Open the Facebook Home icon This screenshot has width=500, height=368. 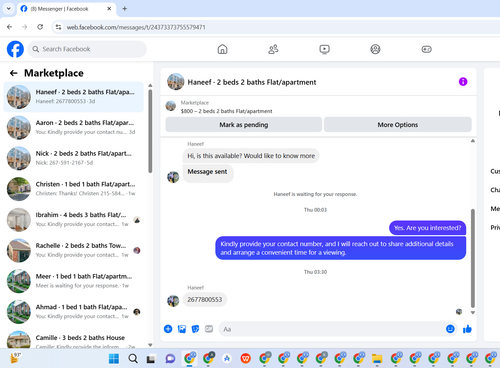pyautogui.click(x=222, y=49)
